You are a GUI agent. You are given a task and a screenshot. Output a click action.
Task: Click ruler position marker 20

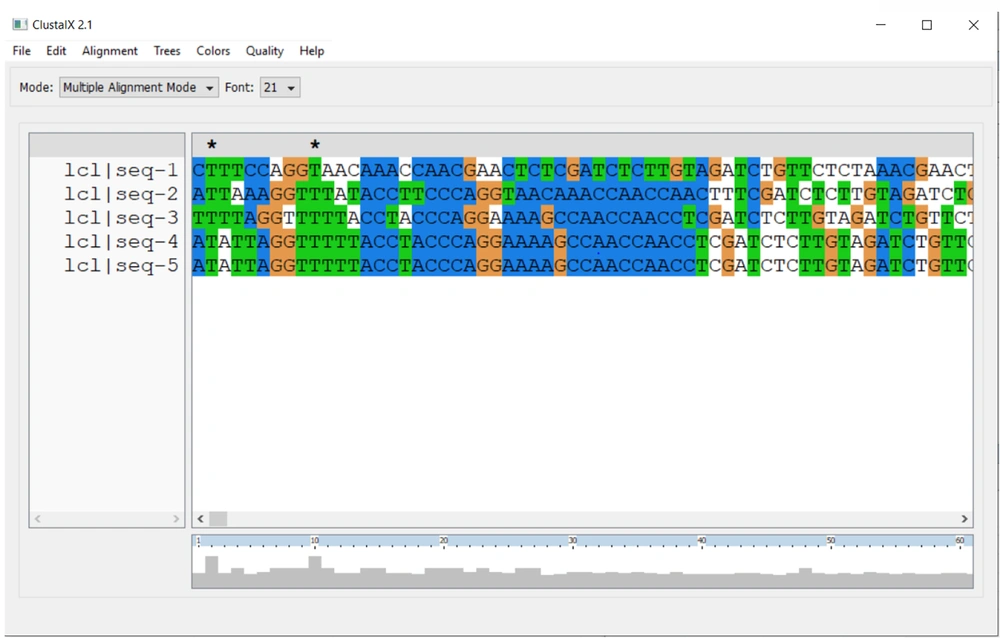(443, 540)
